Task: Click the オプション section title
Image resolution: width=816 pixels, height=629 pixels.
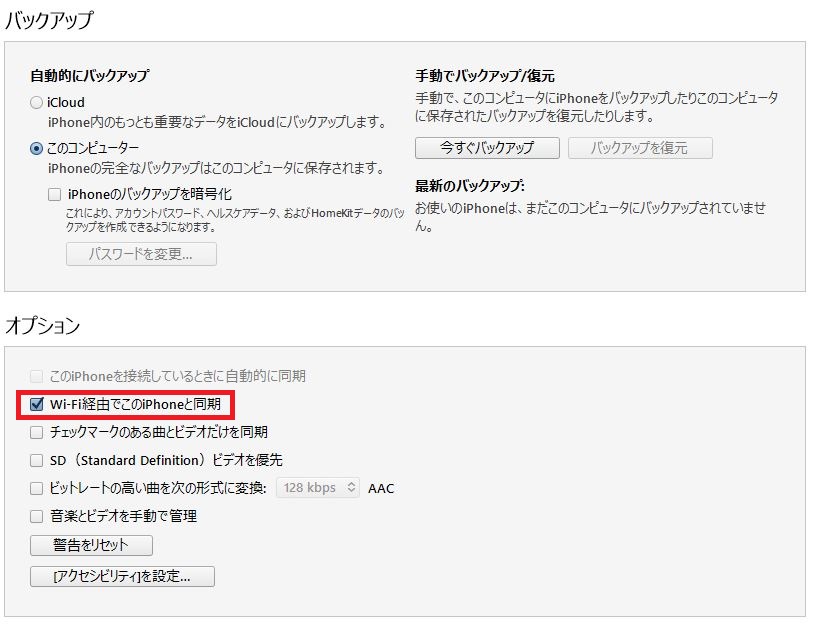Action: (42, 326)
